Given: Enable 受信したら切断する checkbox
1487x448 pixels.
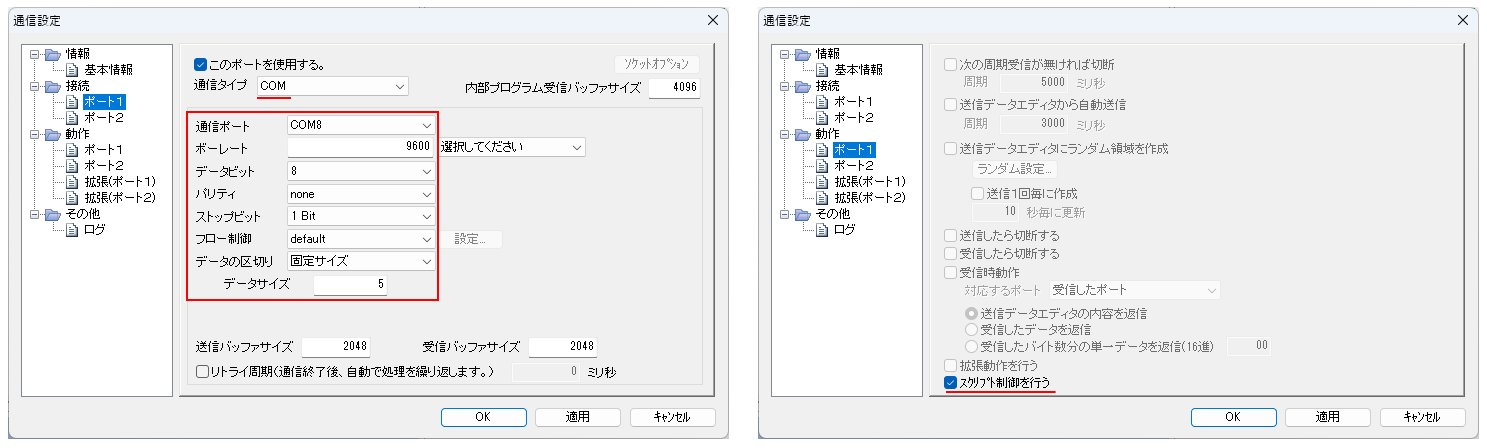Looking at the screenshot, I should (951, 254).
